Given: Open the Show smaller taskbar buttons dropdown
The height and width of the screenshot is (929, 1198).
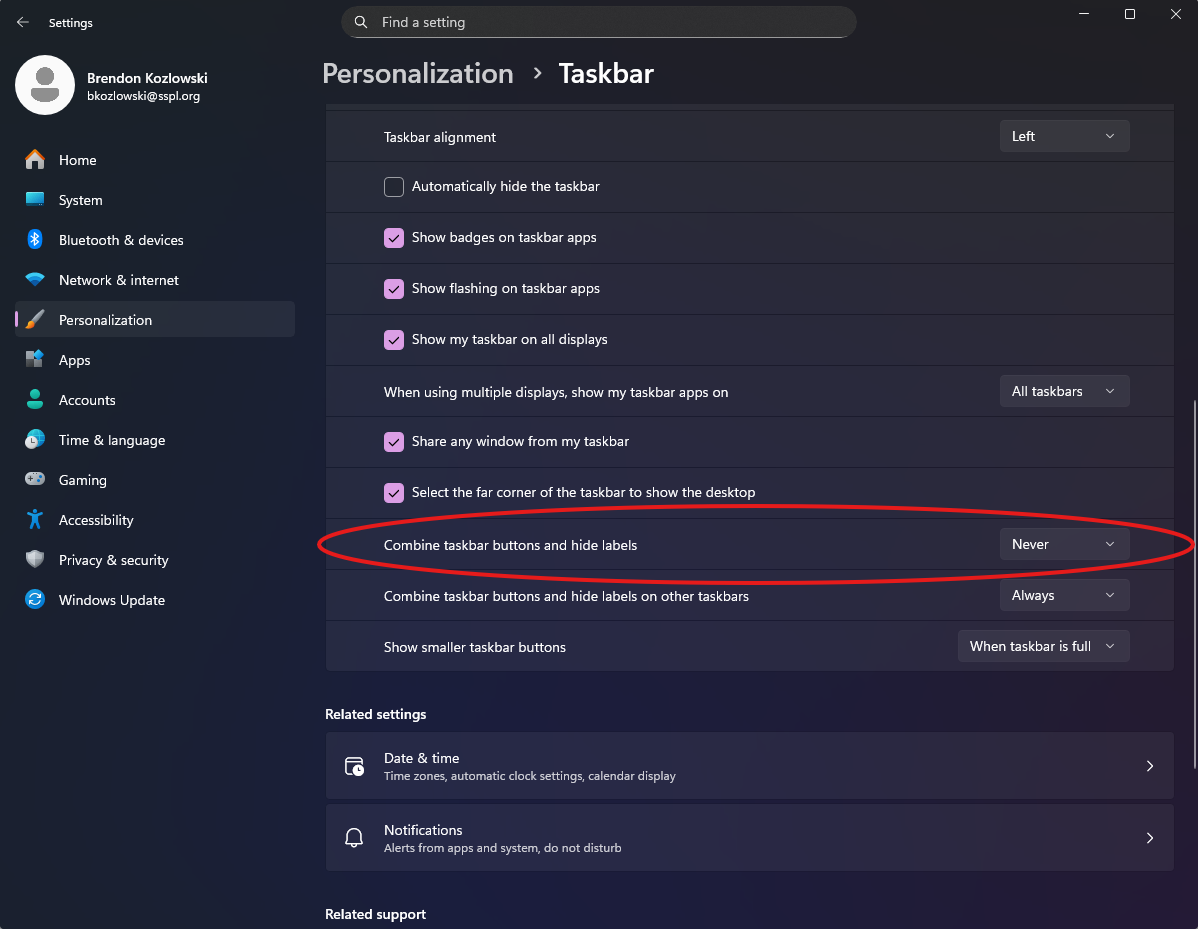Looking at the screenshot, I should tap(1043, 647).
